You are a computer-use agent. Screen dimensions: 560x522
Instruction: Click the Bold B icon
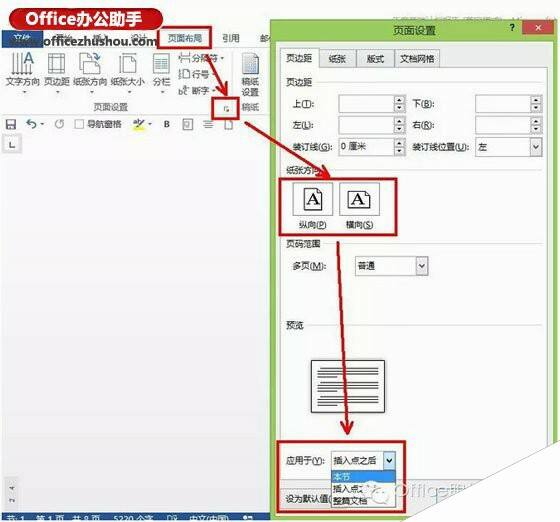(x=166, y=124)
